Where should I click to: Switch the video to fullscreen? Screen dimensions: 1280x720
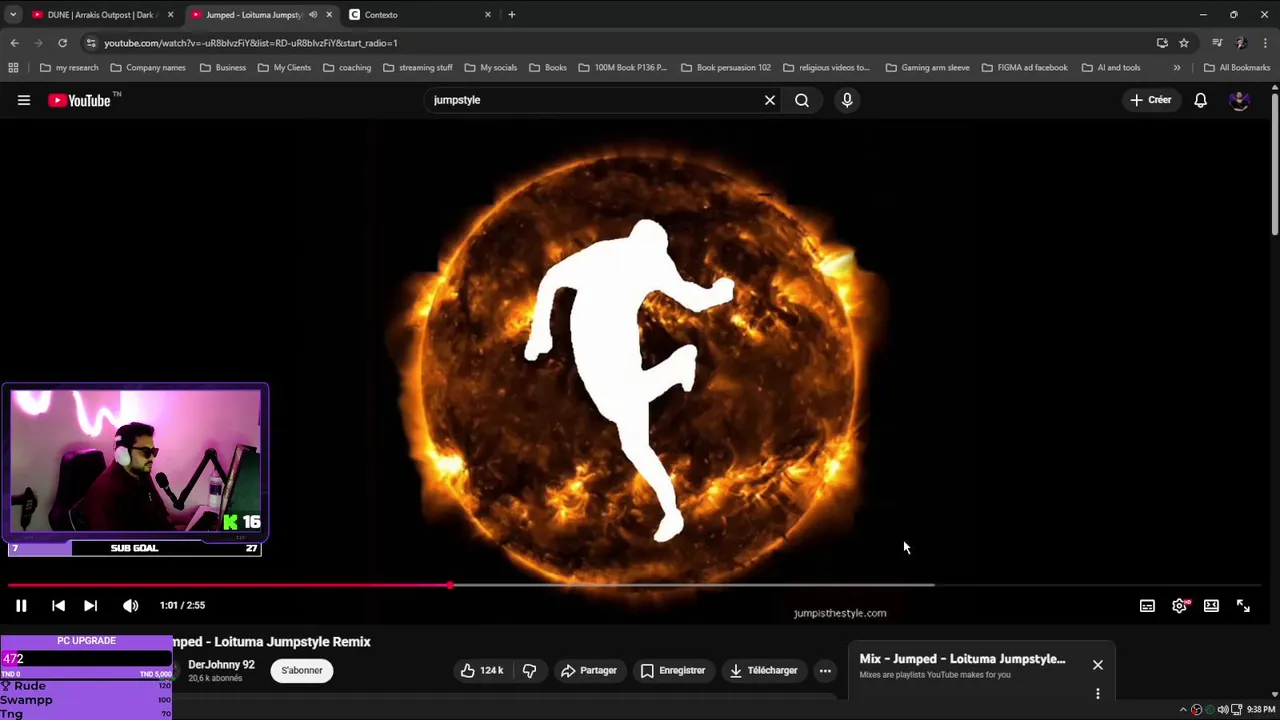(1243, 605)
